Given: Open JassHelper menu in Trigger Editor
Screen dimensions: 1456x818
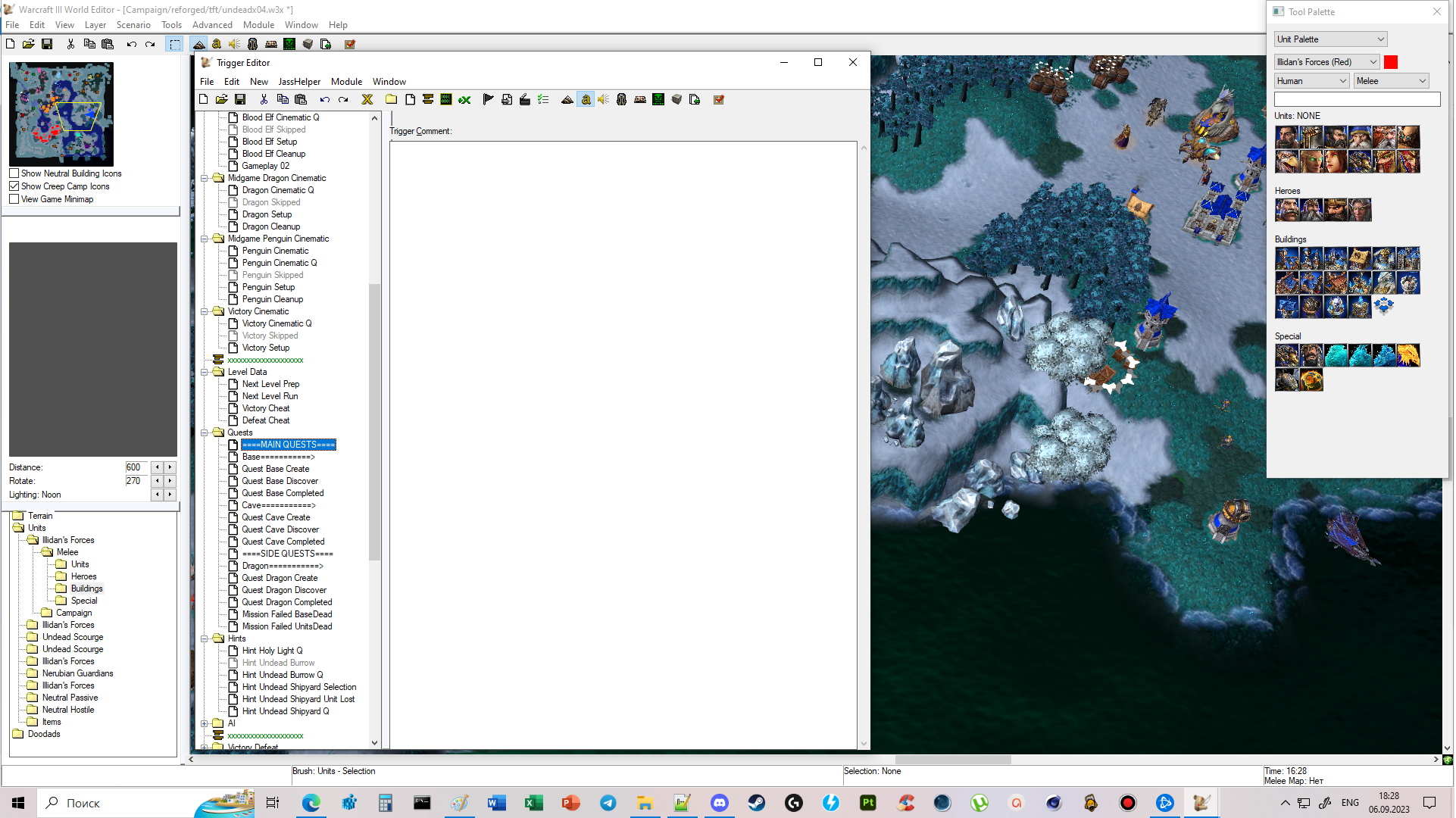Looking at the screenshot, I should (298, 82).
